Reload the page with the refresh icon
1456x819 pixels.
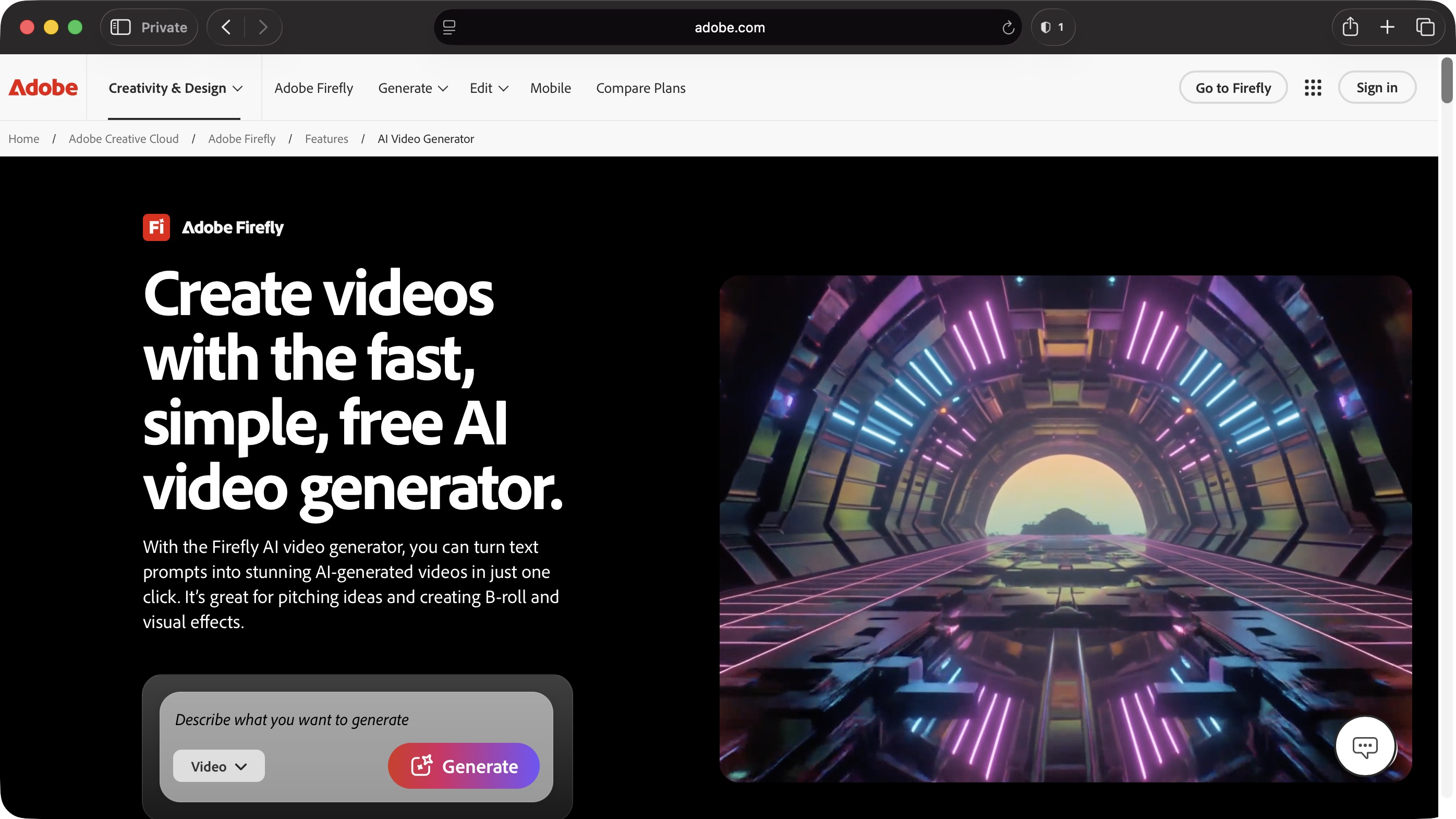click(1008, 27)
